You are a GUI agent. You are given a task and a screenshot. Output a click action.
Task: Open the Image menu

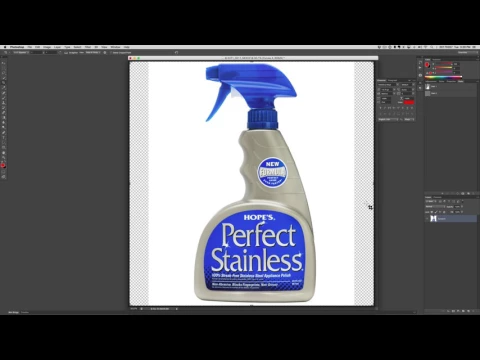click(x=47, y=47)
